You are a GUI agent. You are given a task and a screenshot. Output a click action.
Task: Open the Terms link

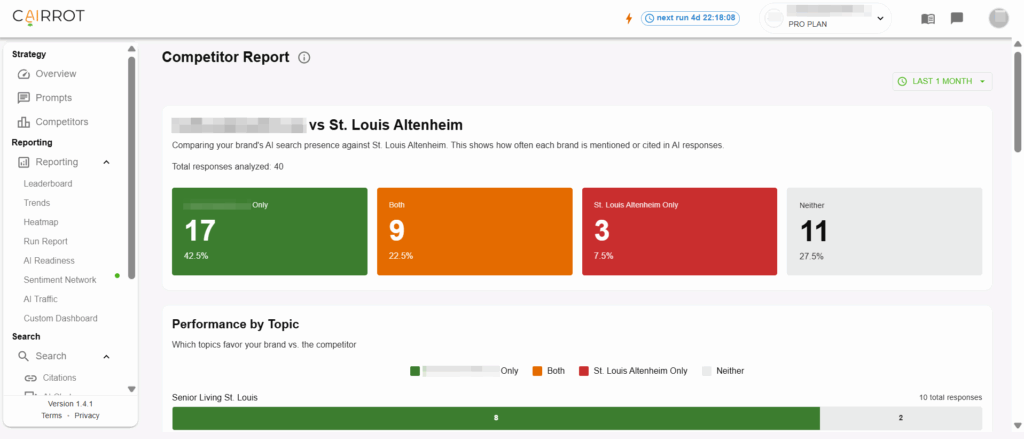click(x=52, y=415)
